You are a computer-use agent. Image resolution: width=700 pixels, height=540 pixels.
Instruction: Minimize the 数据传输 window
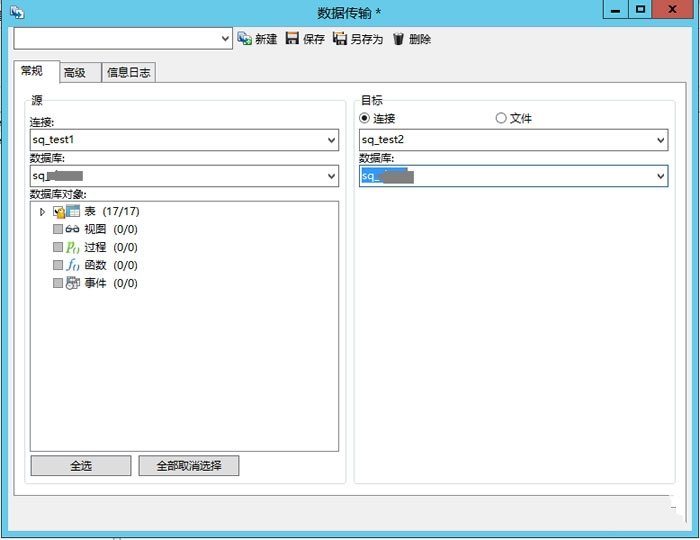point(616,9)
